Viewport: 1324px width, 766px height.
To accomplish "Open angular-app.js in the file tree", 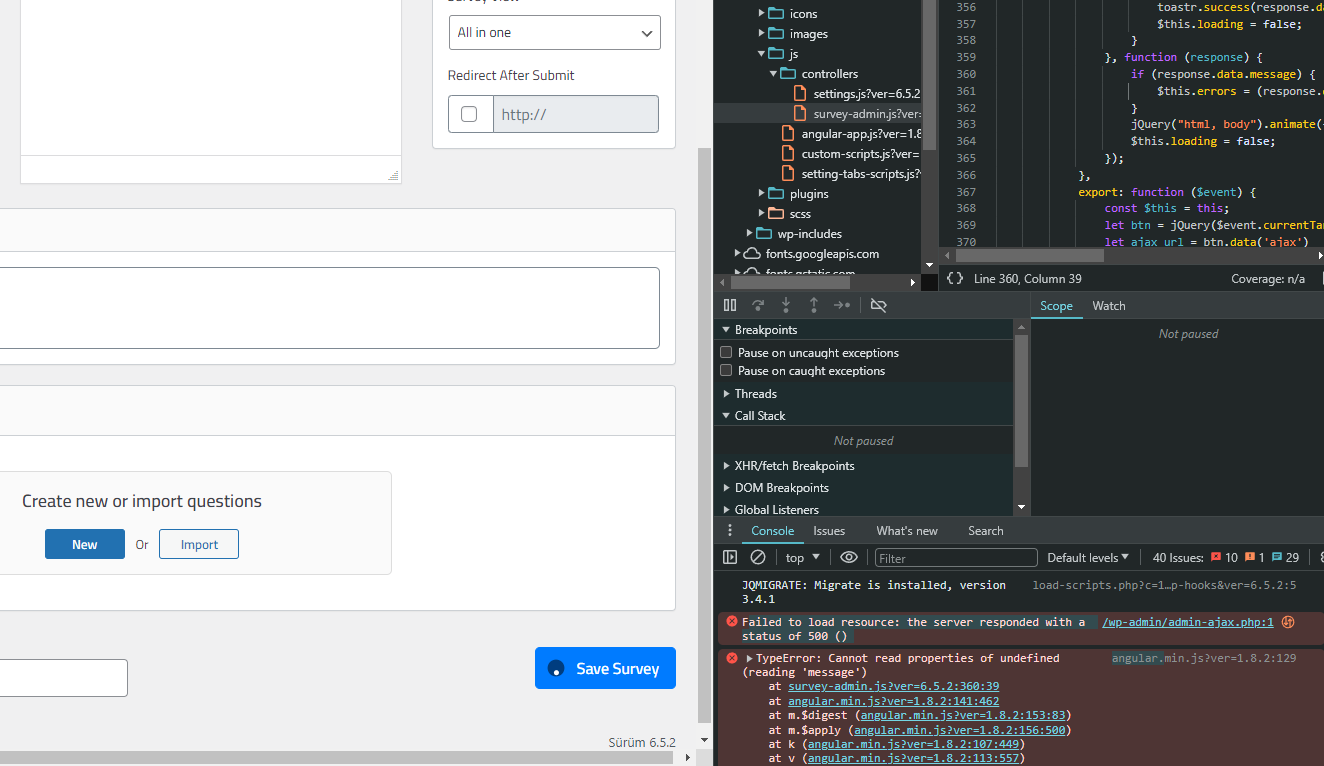I will (852, 134).
